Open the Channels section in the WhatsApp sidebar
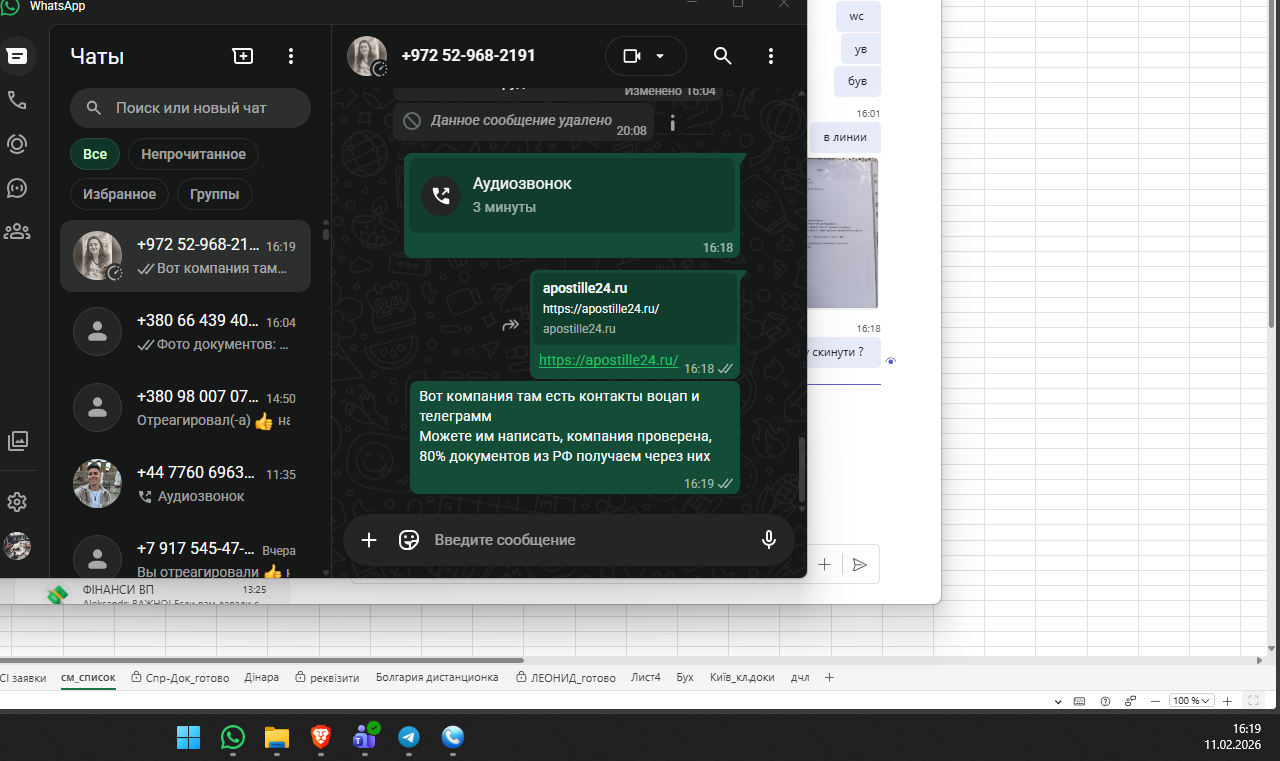This screenshot has height=761, width=1280. click(x=17, y=188)
